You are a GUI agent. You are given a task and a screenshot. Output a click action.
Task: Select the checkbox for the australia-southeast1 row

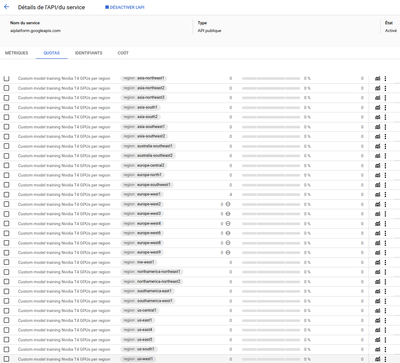6,146
